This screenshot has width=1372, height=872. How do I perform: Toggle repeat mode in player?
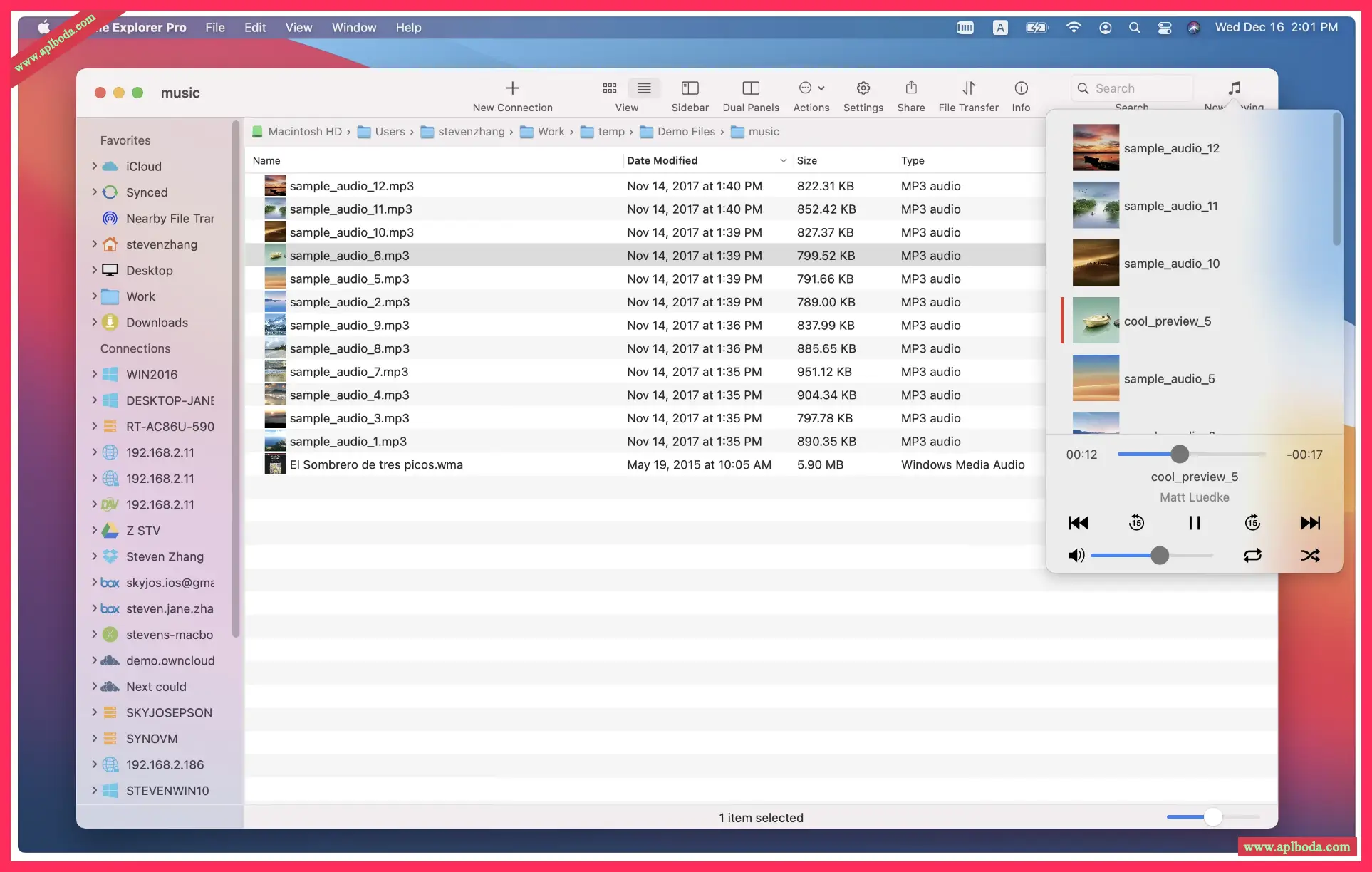click(1252, 555)
